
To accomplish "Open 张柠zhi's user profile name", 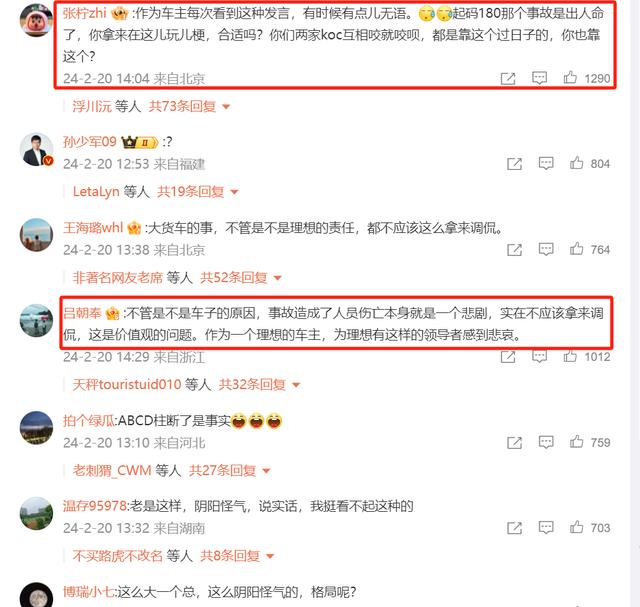I will point(84,13).
